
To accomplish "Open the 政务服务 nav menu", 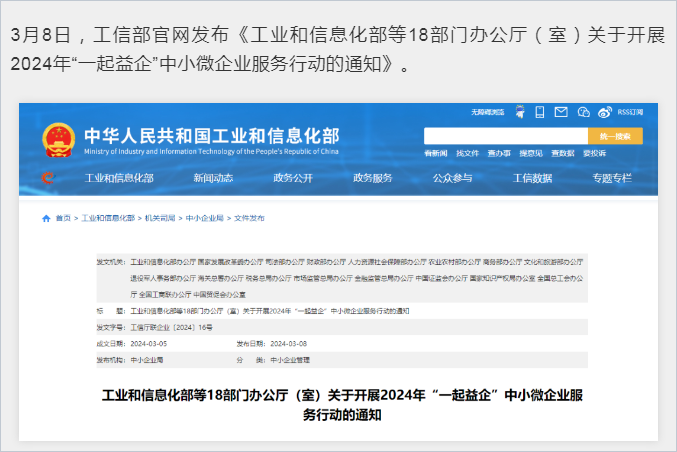I will (x=373, y=178).
